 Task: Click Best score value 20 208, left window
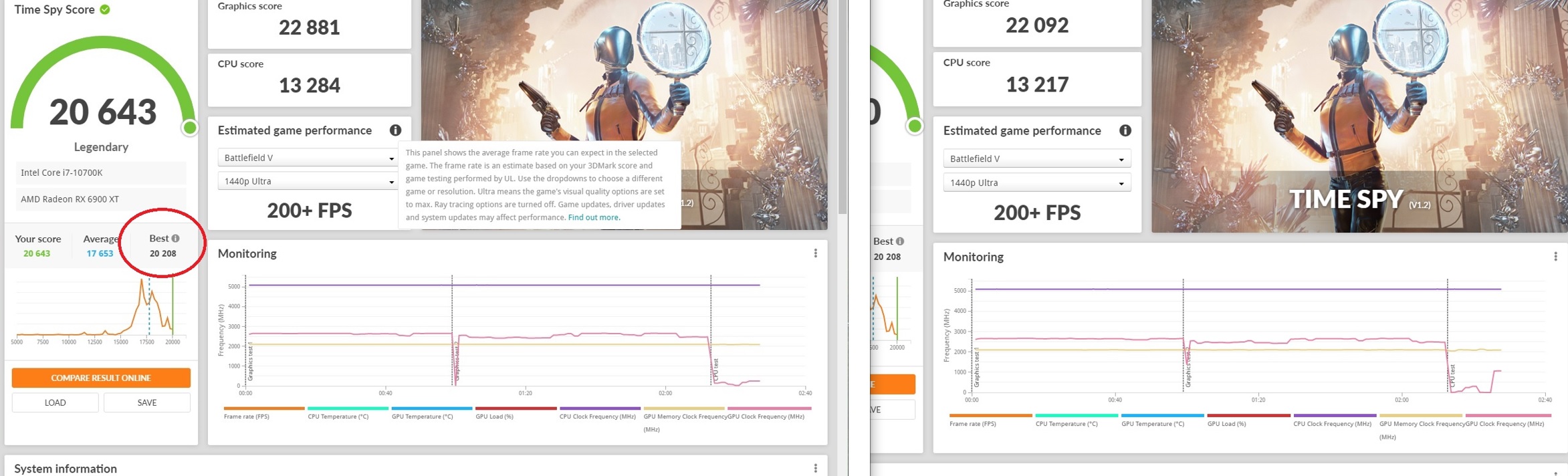pos(163,253)
